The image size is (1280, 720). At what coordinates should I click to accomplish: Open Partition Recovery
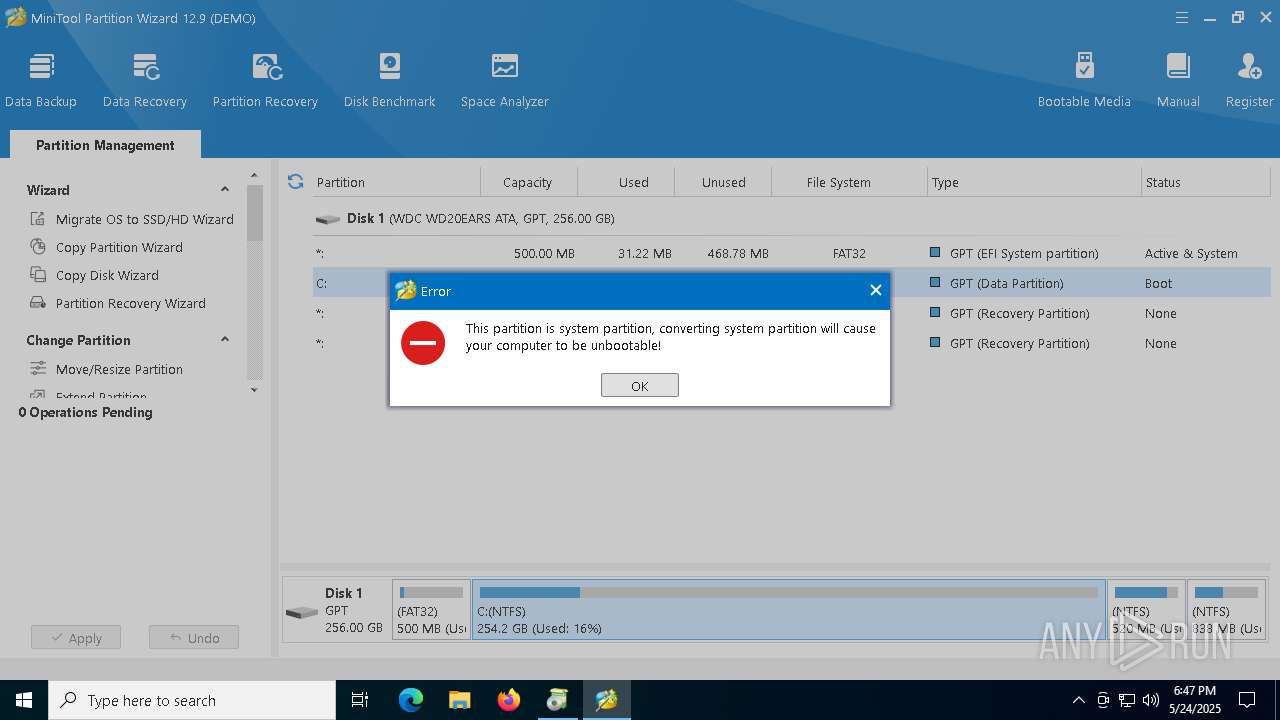point(265,80)
